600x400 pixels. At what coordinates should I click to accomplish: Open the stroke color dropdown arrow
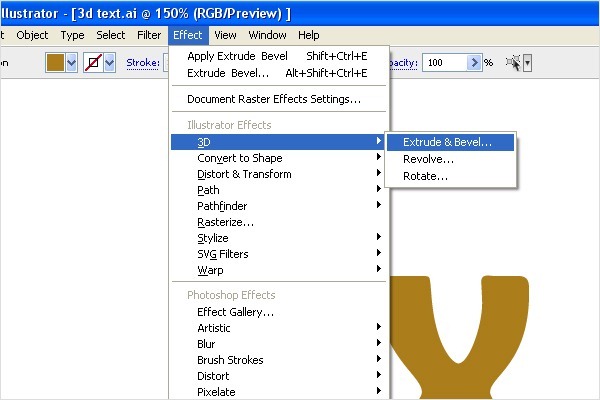109,63
